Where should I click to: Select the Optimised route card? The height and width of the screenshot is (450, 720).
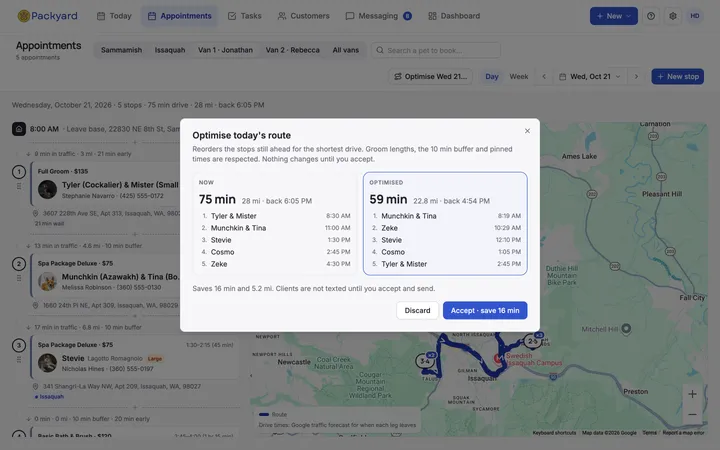(445, 224)
